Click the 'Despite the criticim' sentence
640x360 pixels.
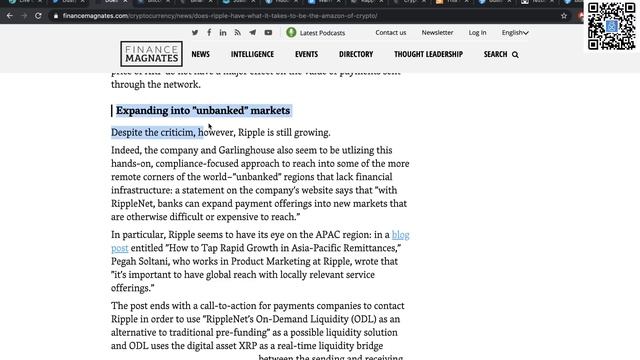pos(221,133)
